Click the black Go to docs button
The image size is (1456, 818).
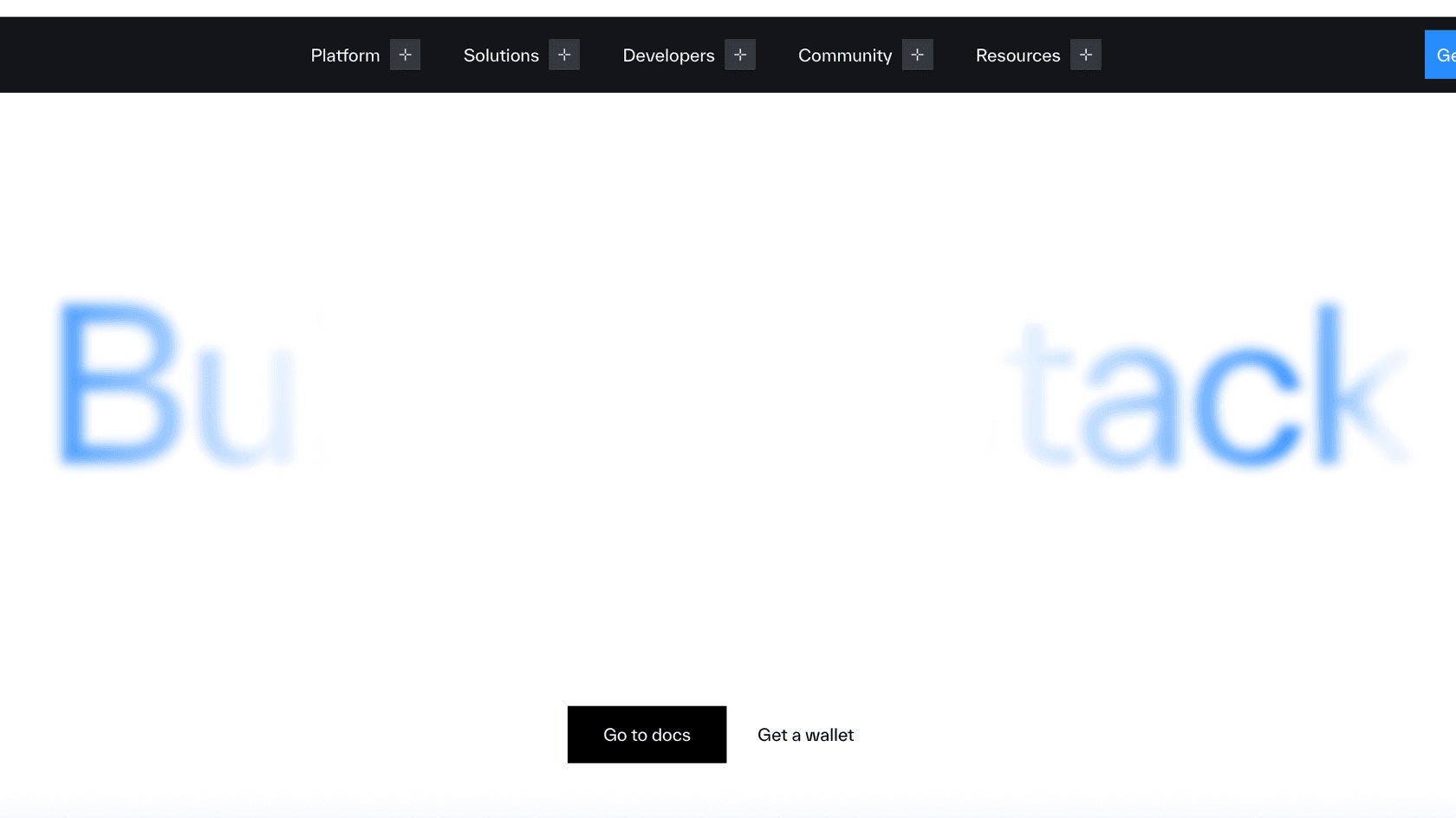647,735
